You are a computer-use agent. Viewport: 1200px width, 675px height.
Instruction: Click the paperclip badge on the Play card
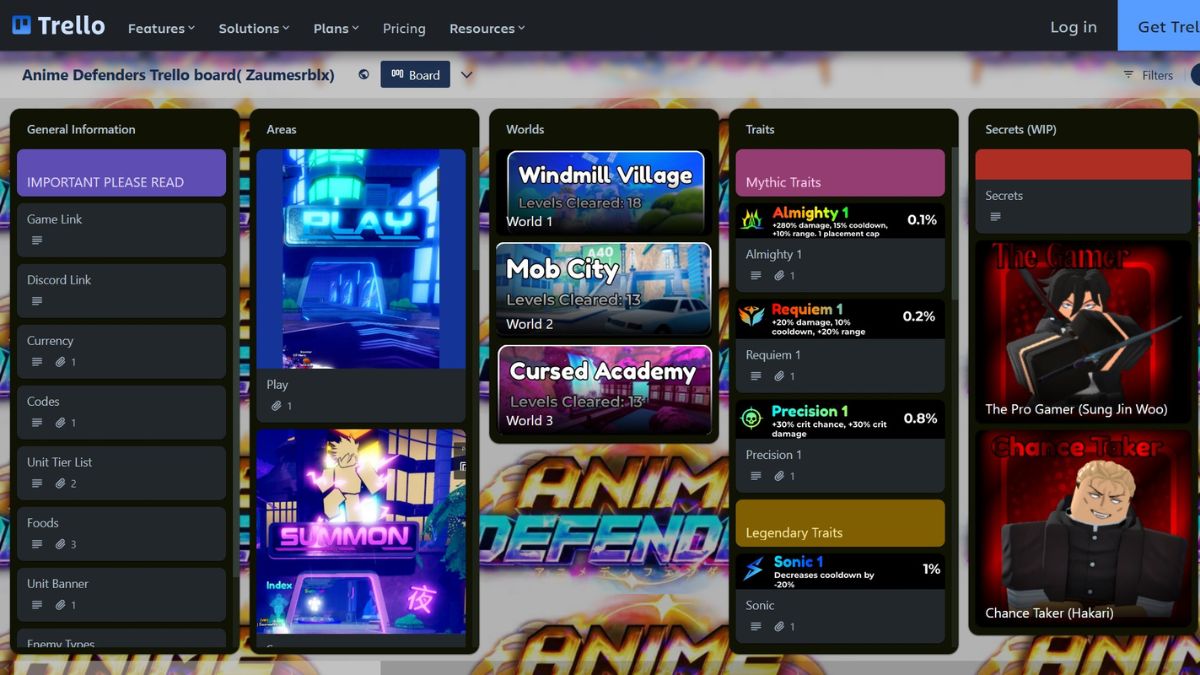click(x=277, y=405)
